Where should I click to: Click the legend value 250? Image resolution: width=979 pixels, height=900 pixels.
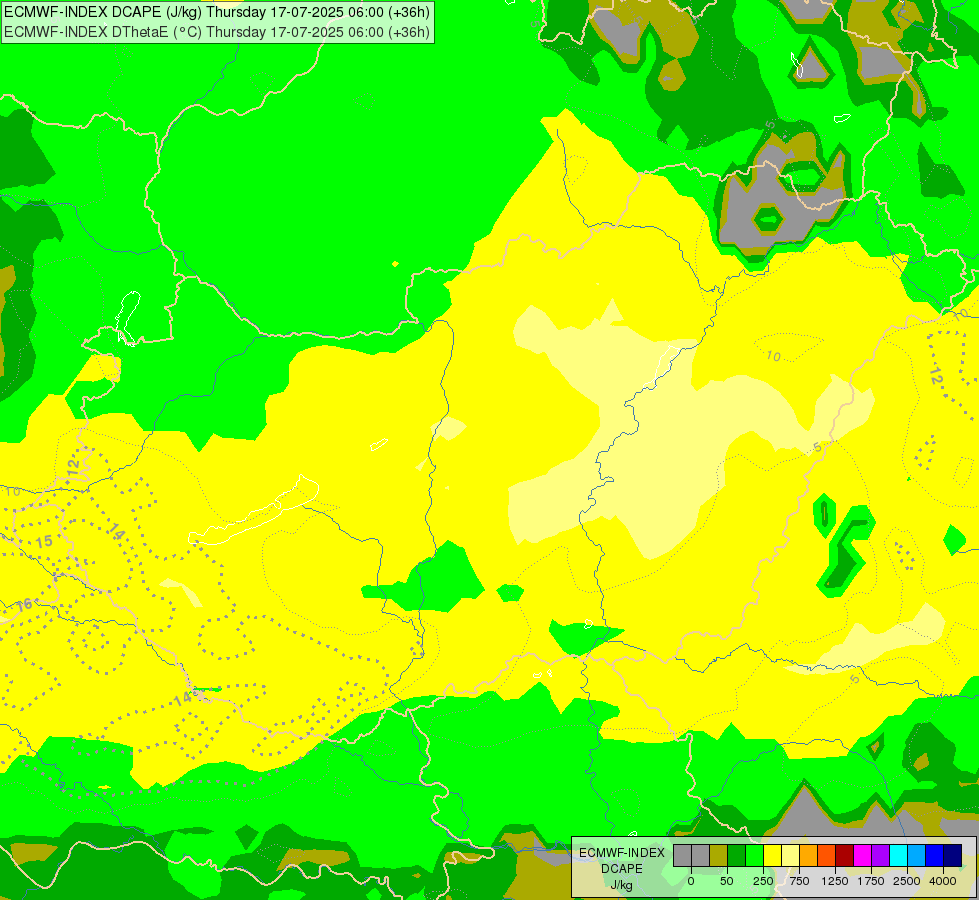point(763,881)
